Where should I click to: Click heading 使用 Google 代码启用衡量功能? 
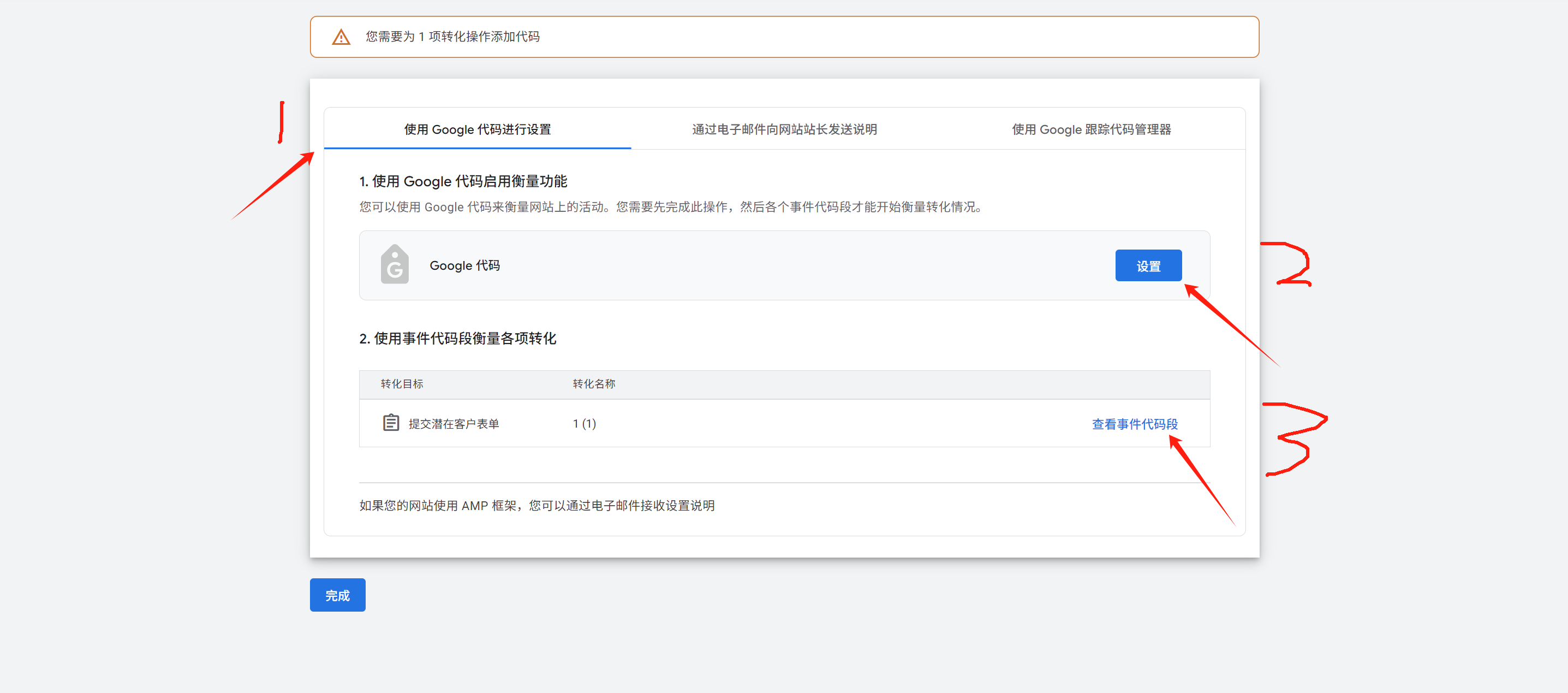click(463, 181)
